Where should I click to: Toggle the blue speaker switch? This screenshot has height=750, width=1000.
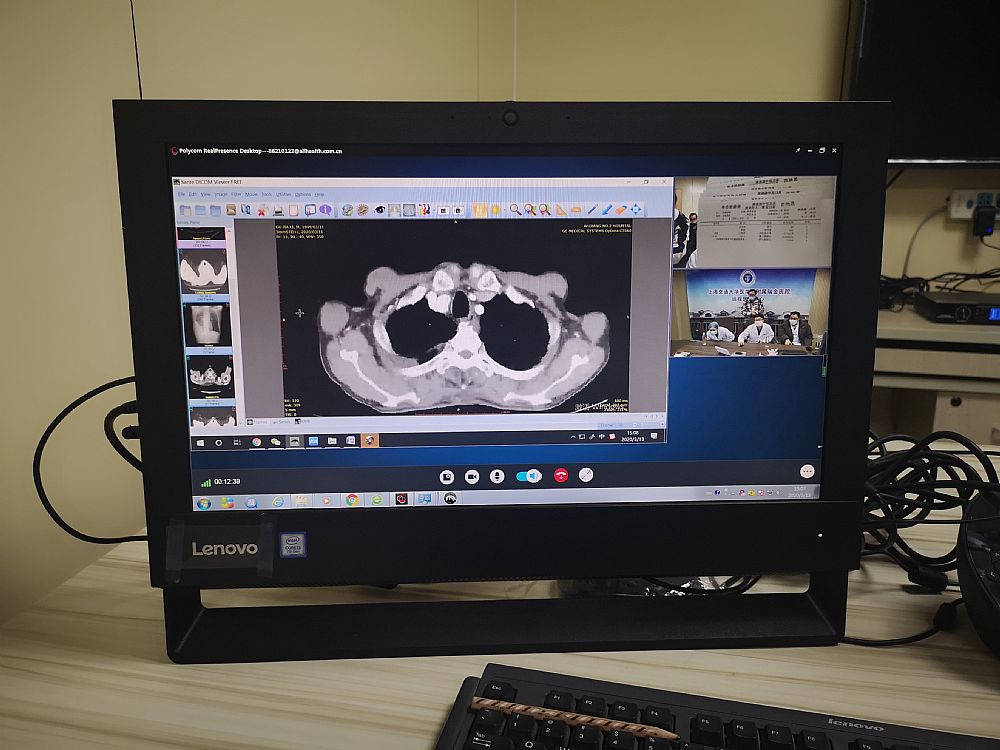pos(529,476)
